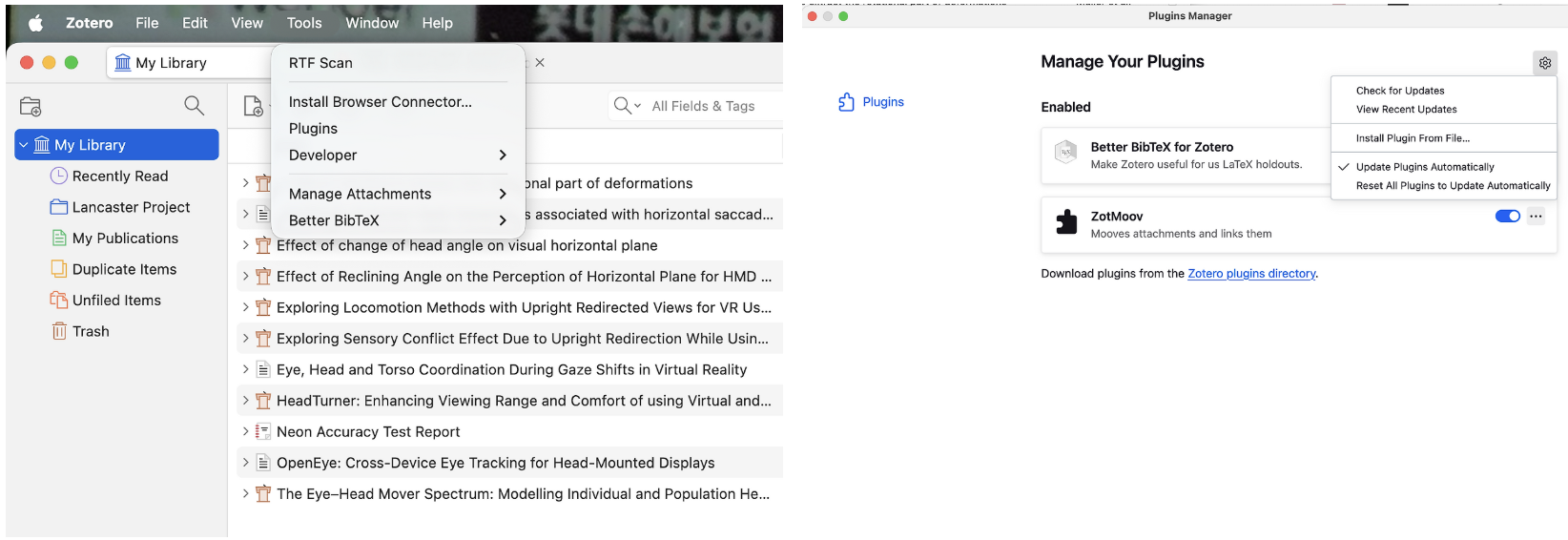This screenshot has width=1568, height=540.
Task: Click the ZotMoov puzzle piece icon
Action: (1066, 222)
